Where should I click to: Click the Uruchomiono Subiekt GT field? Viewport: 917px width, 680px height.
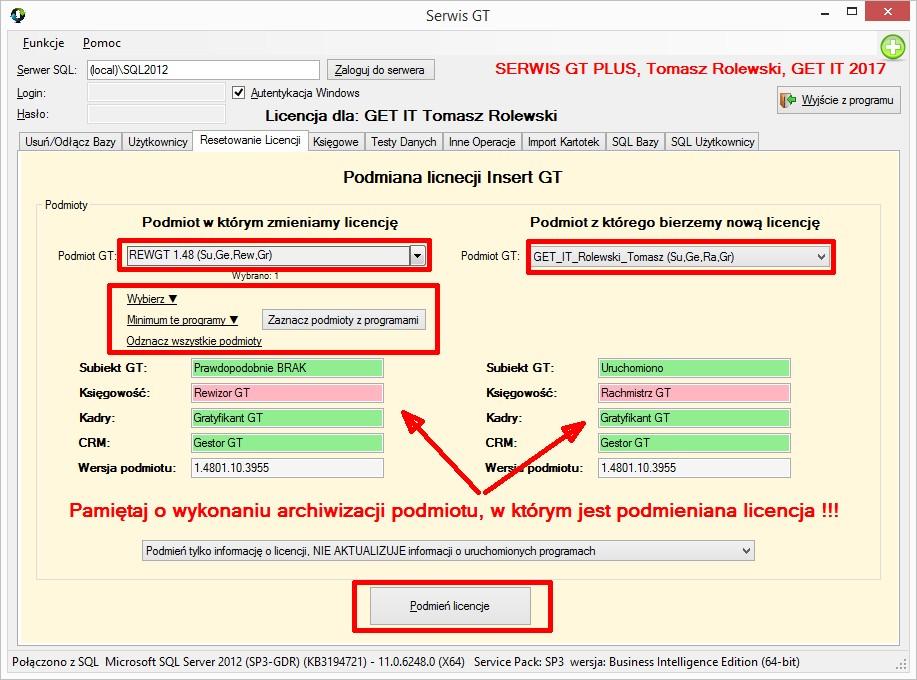tap(694, 368)
